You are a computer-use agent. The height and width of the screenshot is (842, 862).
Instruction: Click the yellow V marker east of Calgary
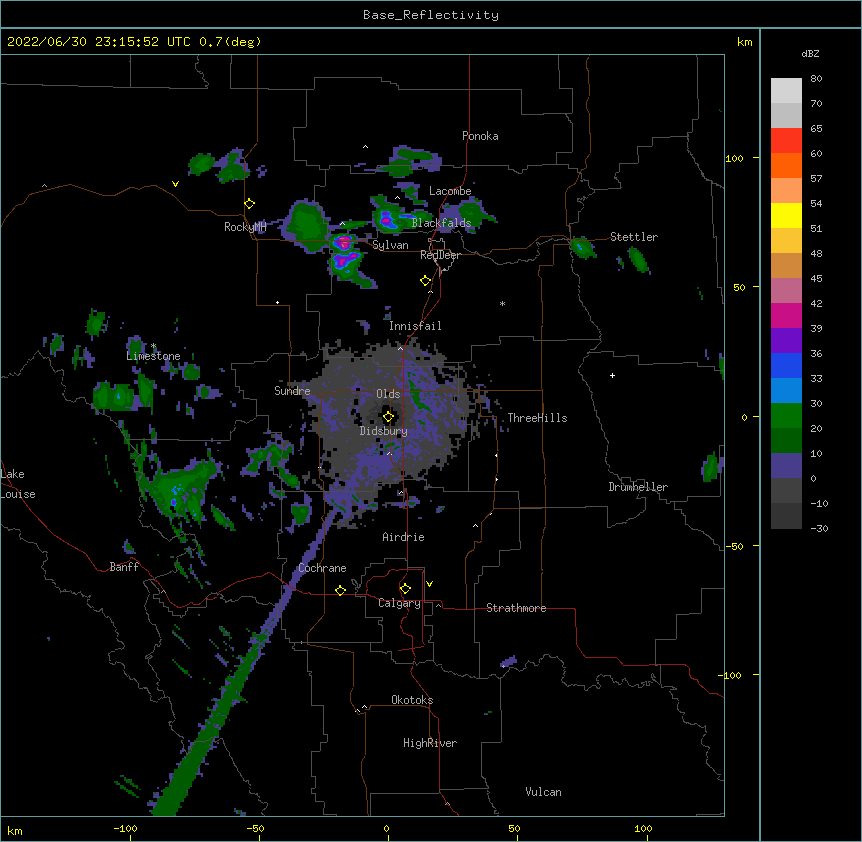tap(429, 584)
